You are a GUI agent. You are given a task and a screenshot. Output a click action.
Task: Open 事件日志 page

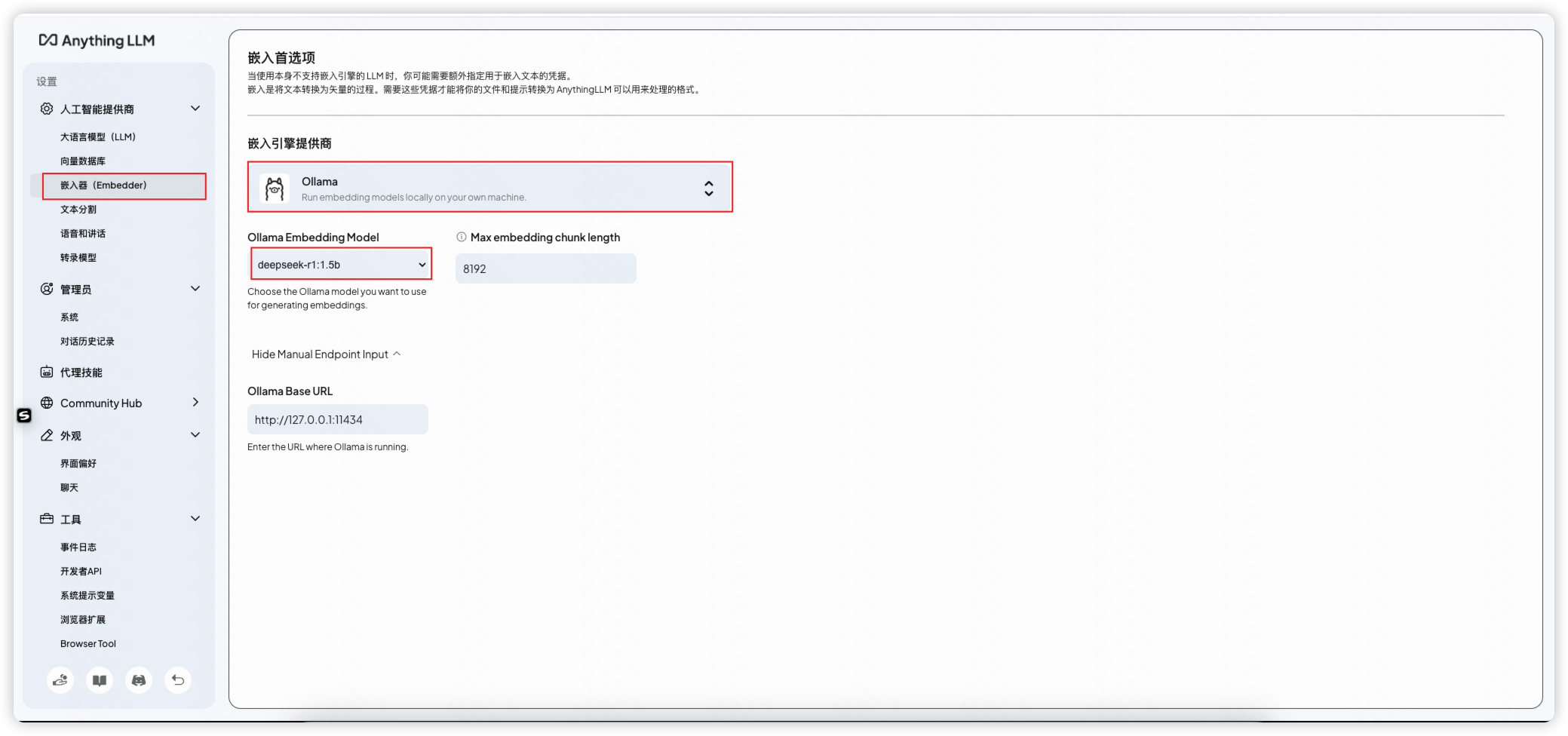pos(78,547)
